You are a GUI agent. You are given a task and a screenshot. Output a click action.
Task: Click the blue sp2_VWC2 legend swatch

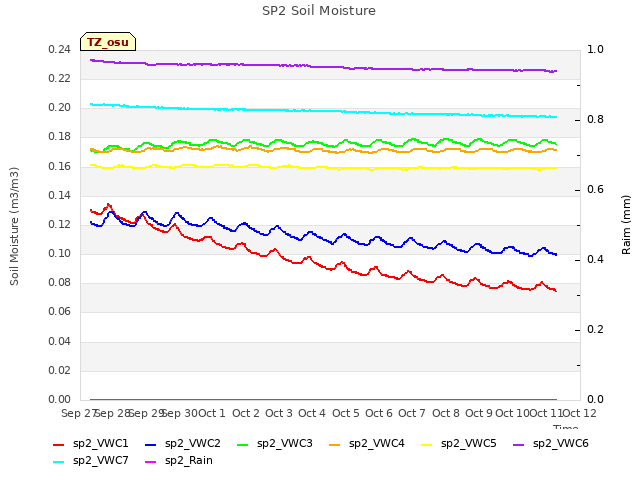click(x=151, y=444)
